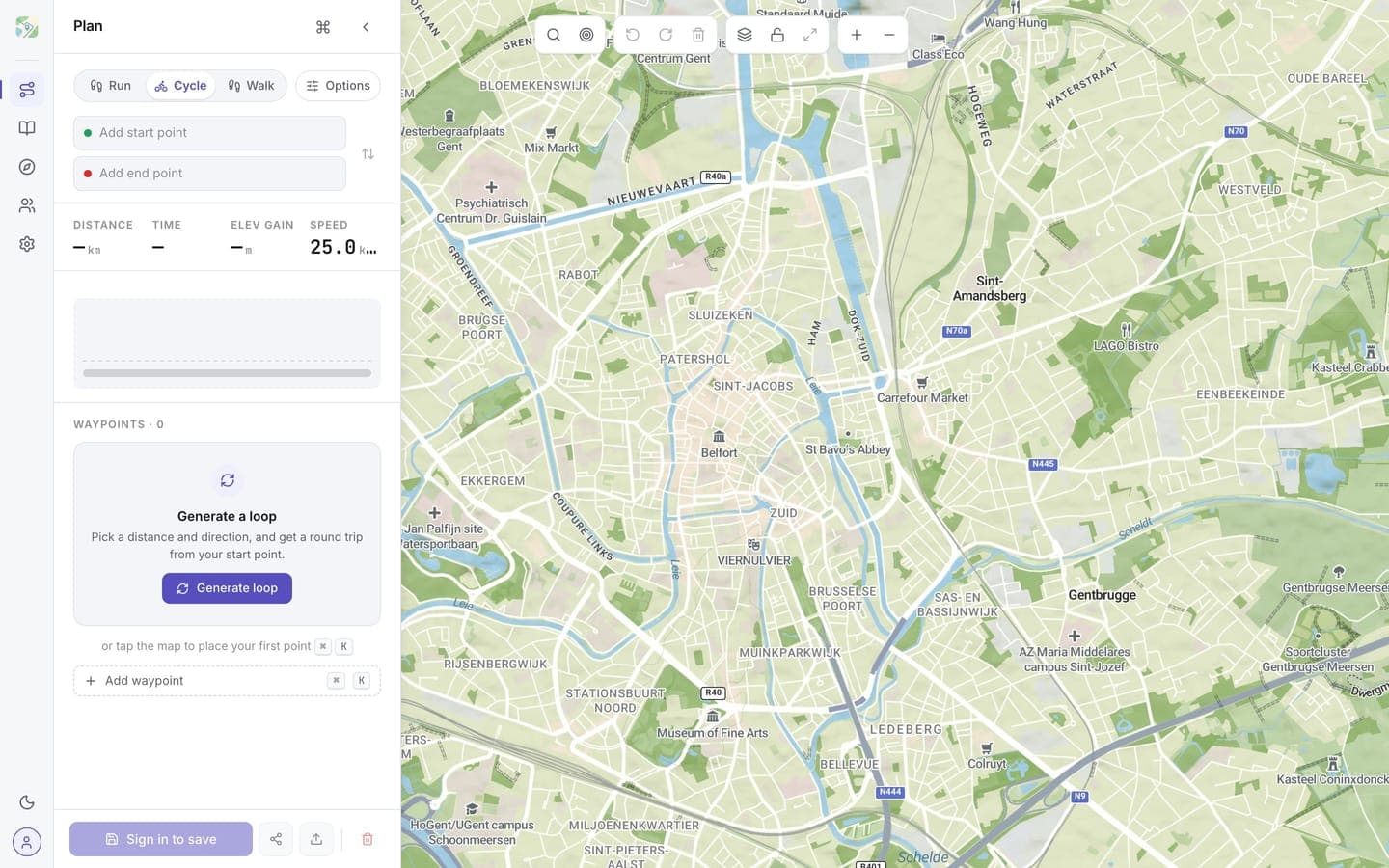Delete the route with red trash icon
Image resolution: width=1389 pixels, height=868 pixels.
point(368,839)
